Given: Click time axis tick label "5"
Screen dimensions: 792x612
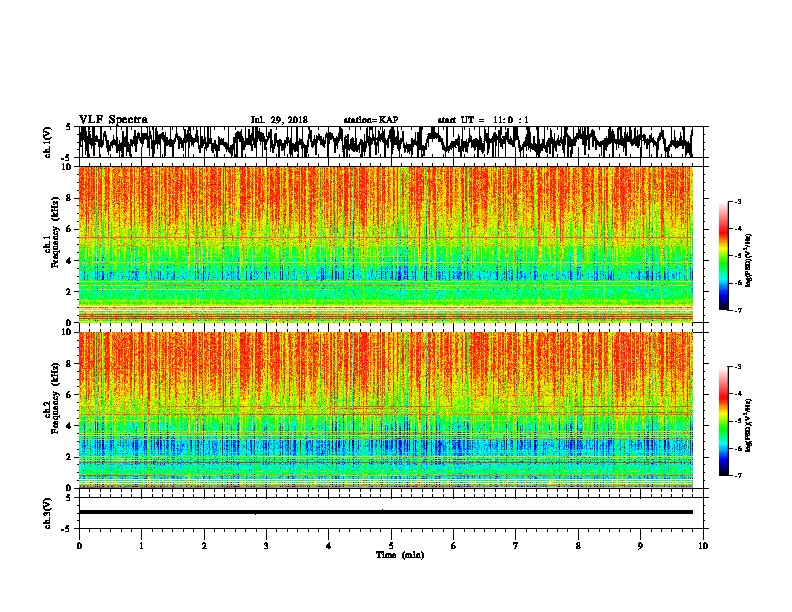Looking at the screenshot, I should point(391,546).
